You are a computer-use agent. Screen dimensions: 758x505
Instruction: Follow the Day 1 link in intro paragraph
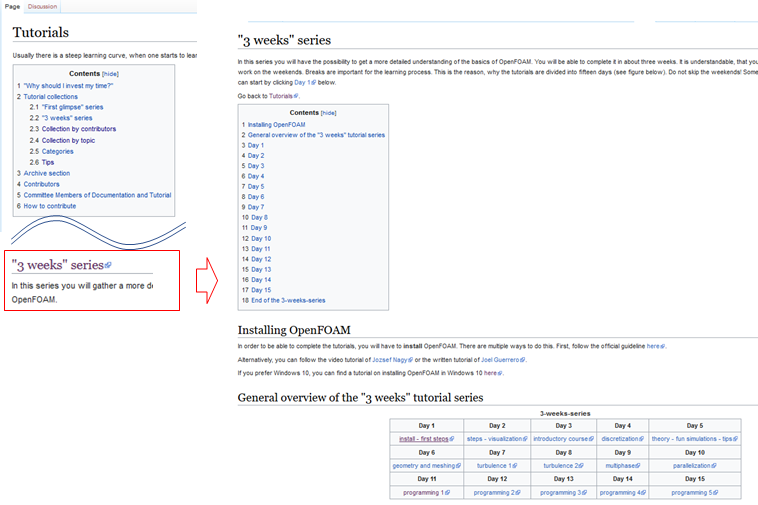click(x=303, y=83)
